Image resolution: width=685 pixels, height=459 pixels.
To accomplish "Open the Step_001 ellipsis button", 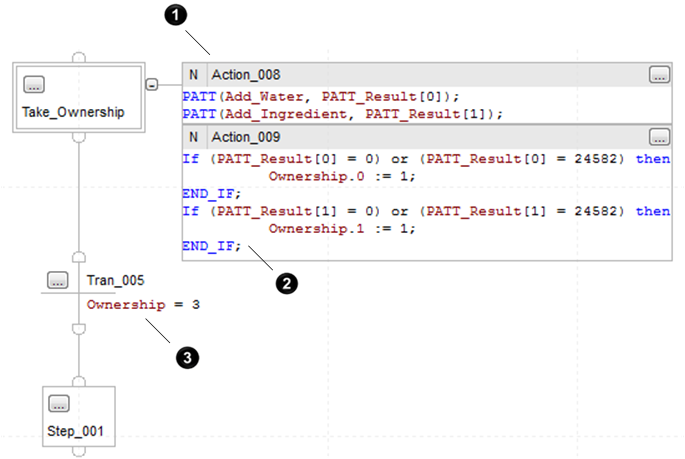I will pos(58,405).
